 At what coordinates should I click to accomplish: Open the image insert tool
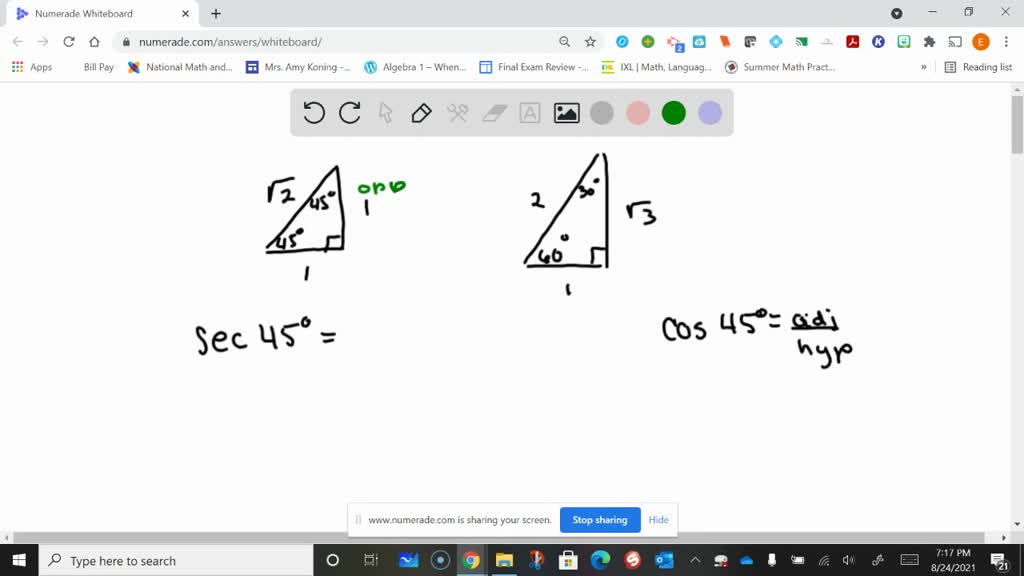(x=565, y=113)
